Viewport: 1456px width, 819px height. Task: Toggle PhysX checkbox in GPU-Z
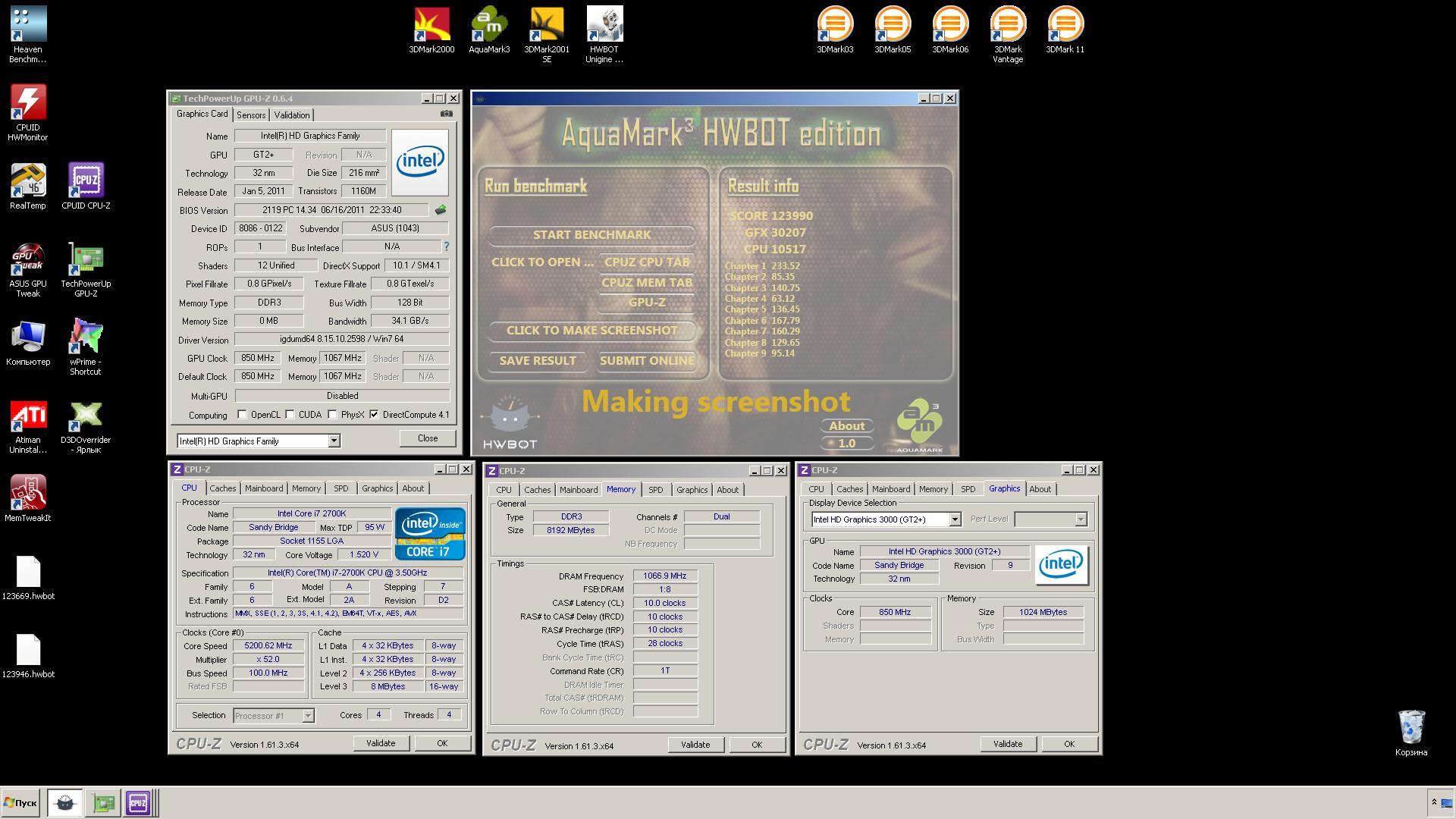click(332, 415)
